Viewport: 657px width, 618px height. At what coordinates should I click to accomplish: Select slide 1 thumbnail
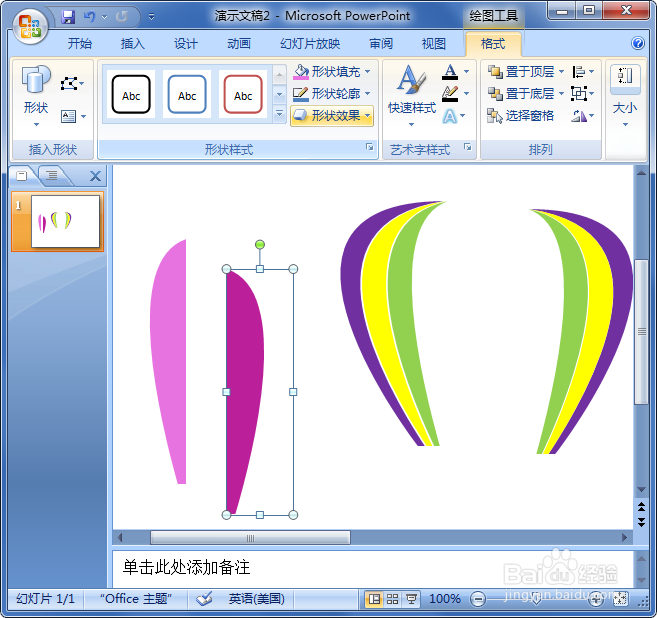65,221
